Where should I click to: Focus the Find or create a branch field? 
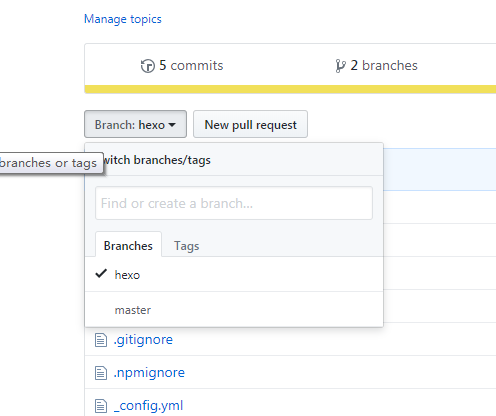click(x=234, y=203)
